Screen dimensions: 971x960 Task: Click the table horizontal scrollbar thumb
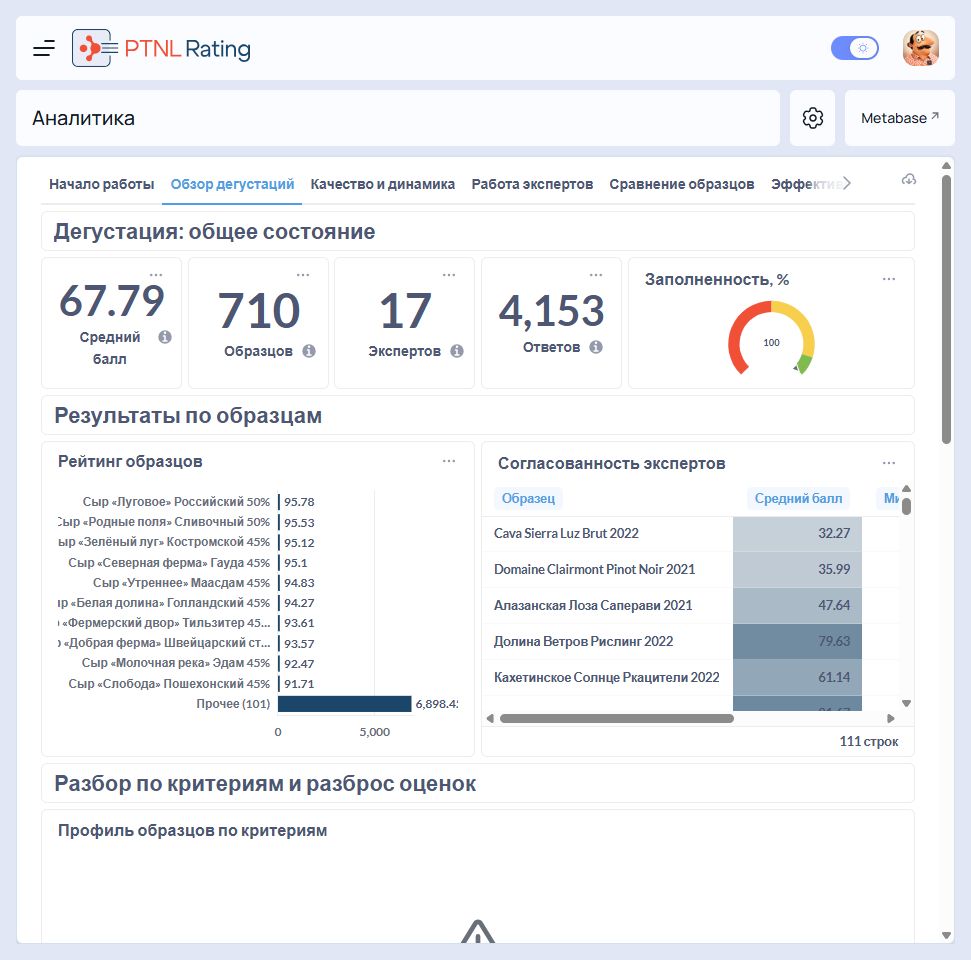pyautogui.click(x=617, y=718)
